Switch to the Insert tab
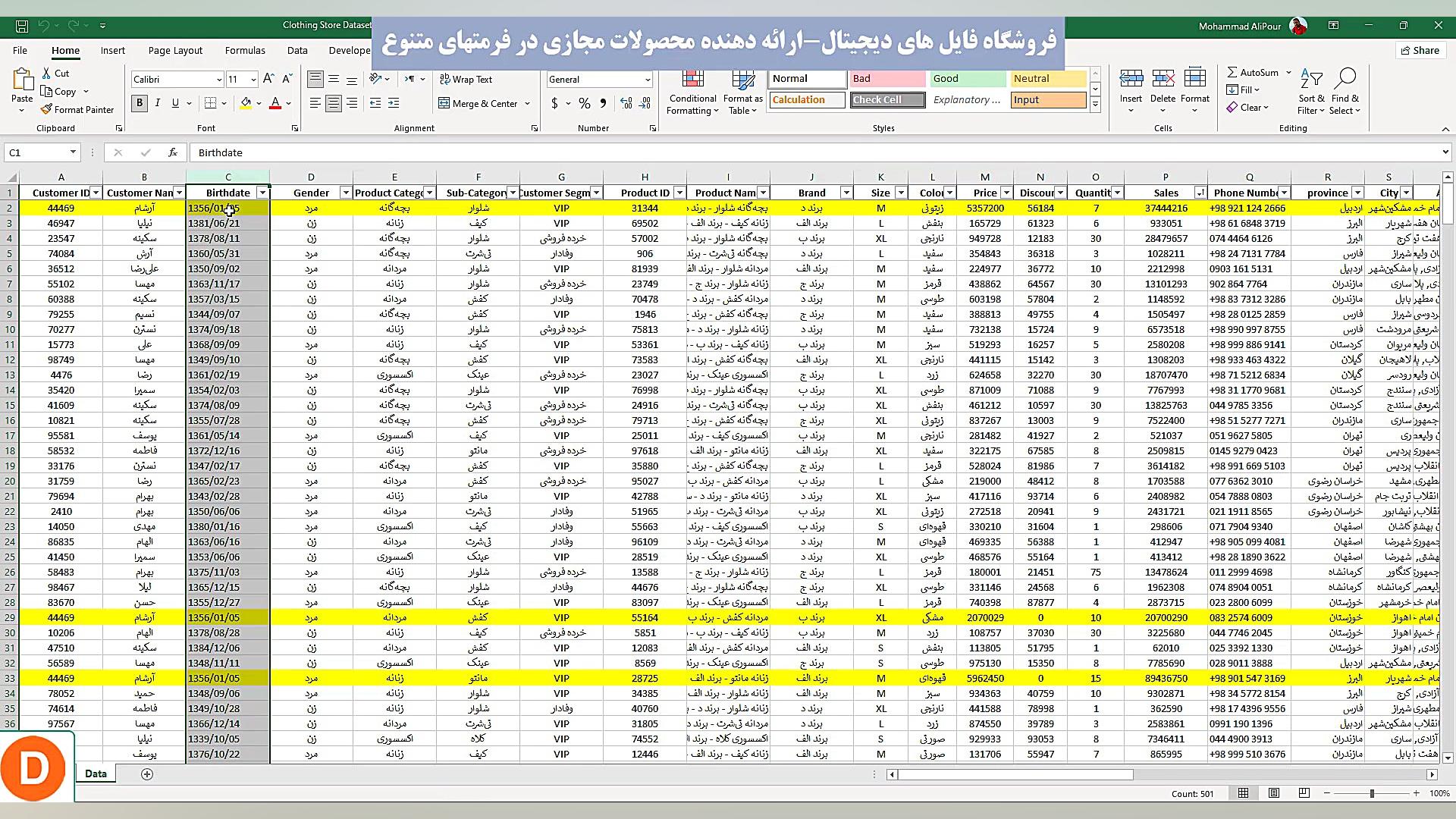This screenshot has width=1456, height=819. click(113, 50)
